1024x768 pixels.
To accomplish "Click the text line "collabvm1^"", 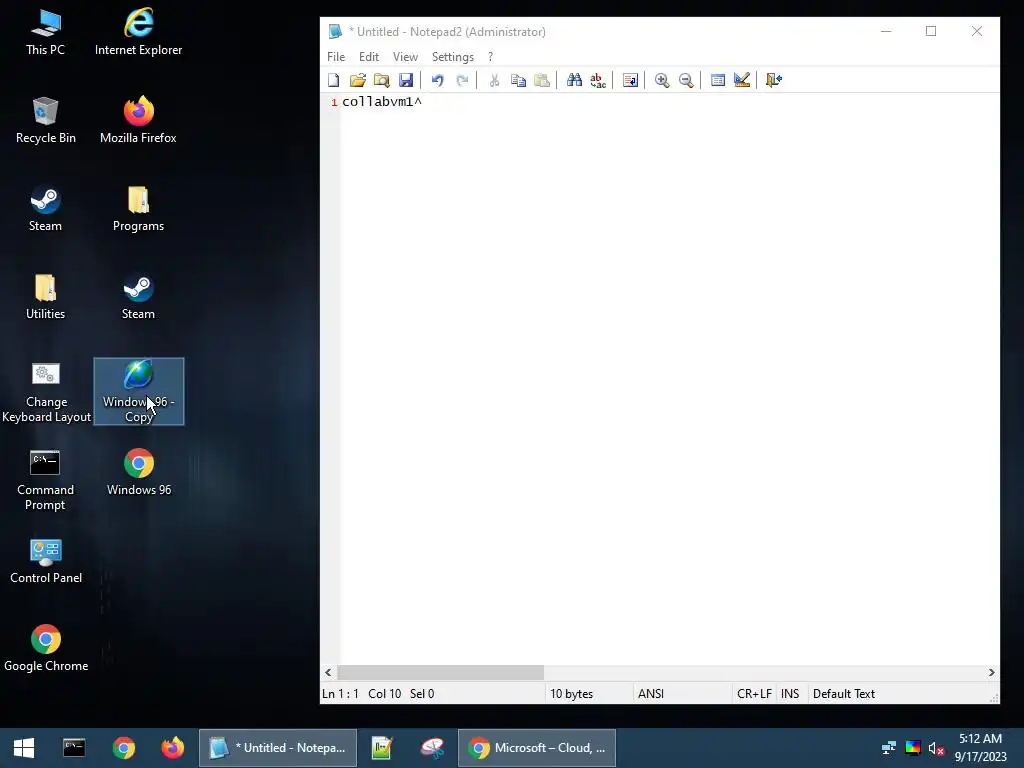I will tap(382, 102).
